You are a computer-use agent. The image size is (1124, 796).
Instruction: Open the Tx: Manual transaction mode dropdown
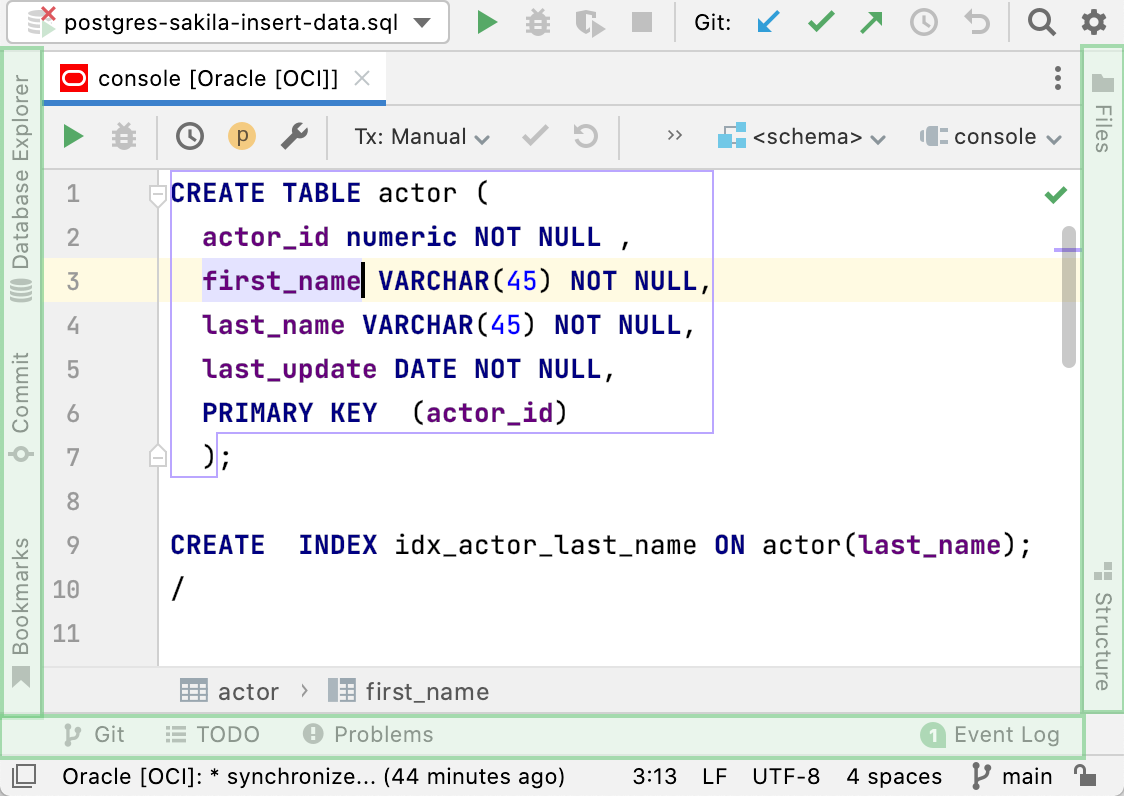click(x=422, y=137)
